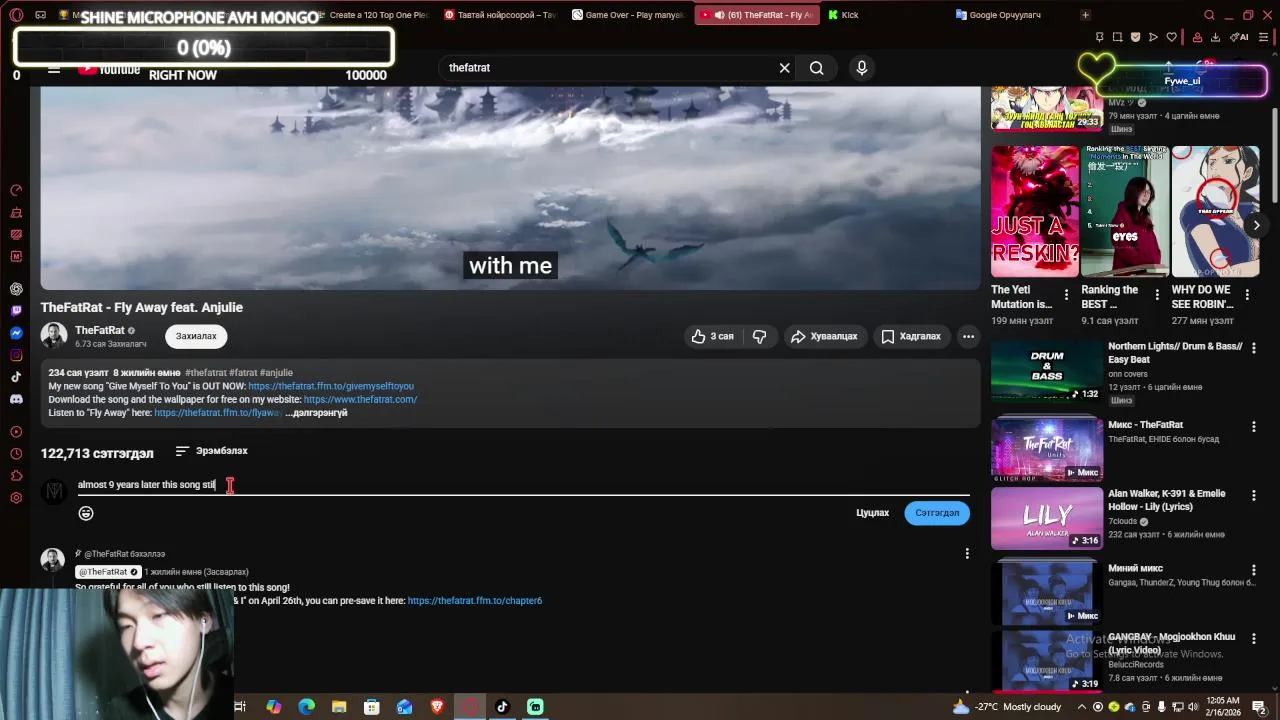Open Instagram in the sidebar
The height and width of the screenshot is (720, 1280).
coord(16,355)
